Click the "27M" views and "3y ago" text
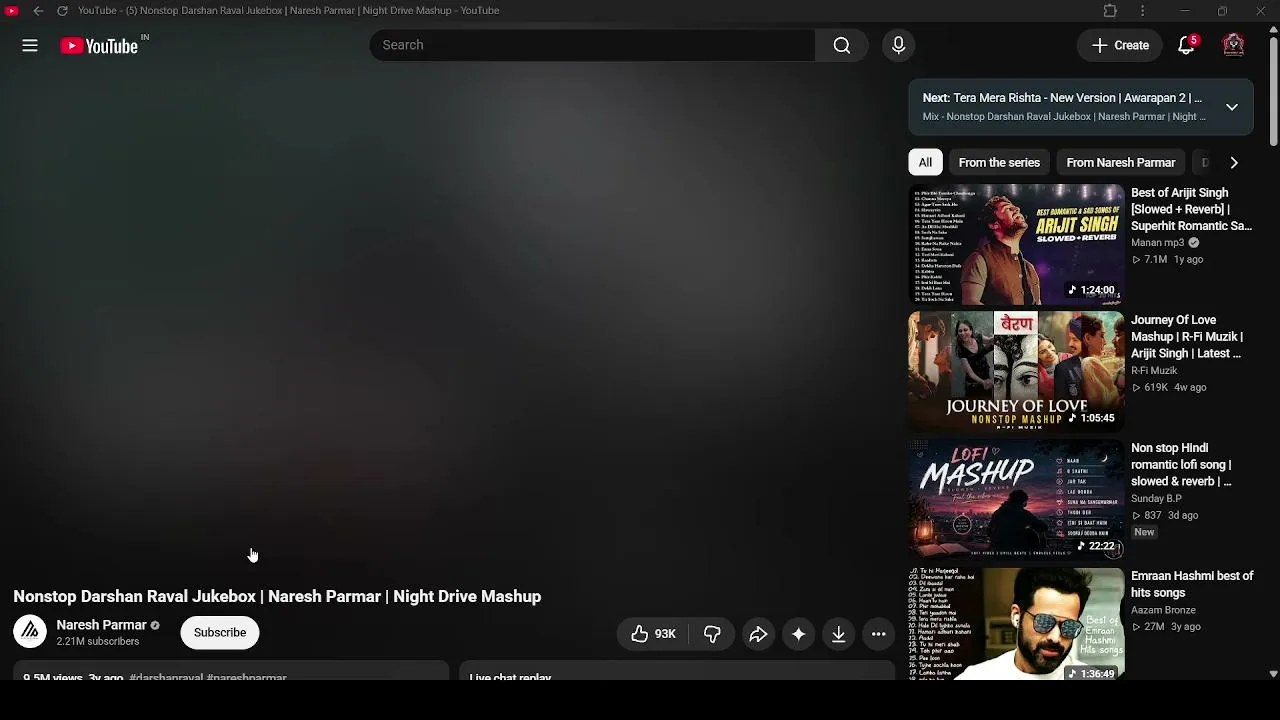Viewport: 1280px width, 720px height. (x=1166, y=627)
